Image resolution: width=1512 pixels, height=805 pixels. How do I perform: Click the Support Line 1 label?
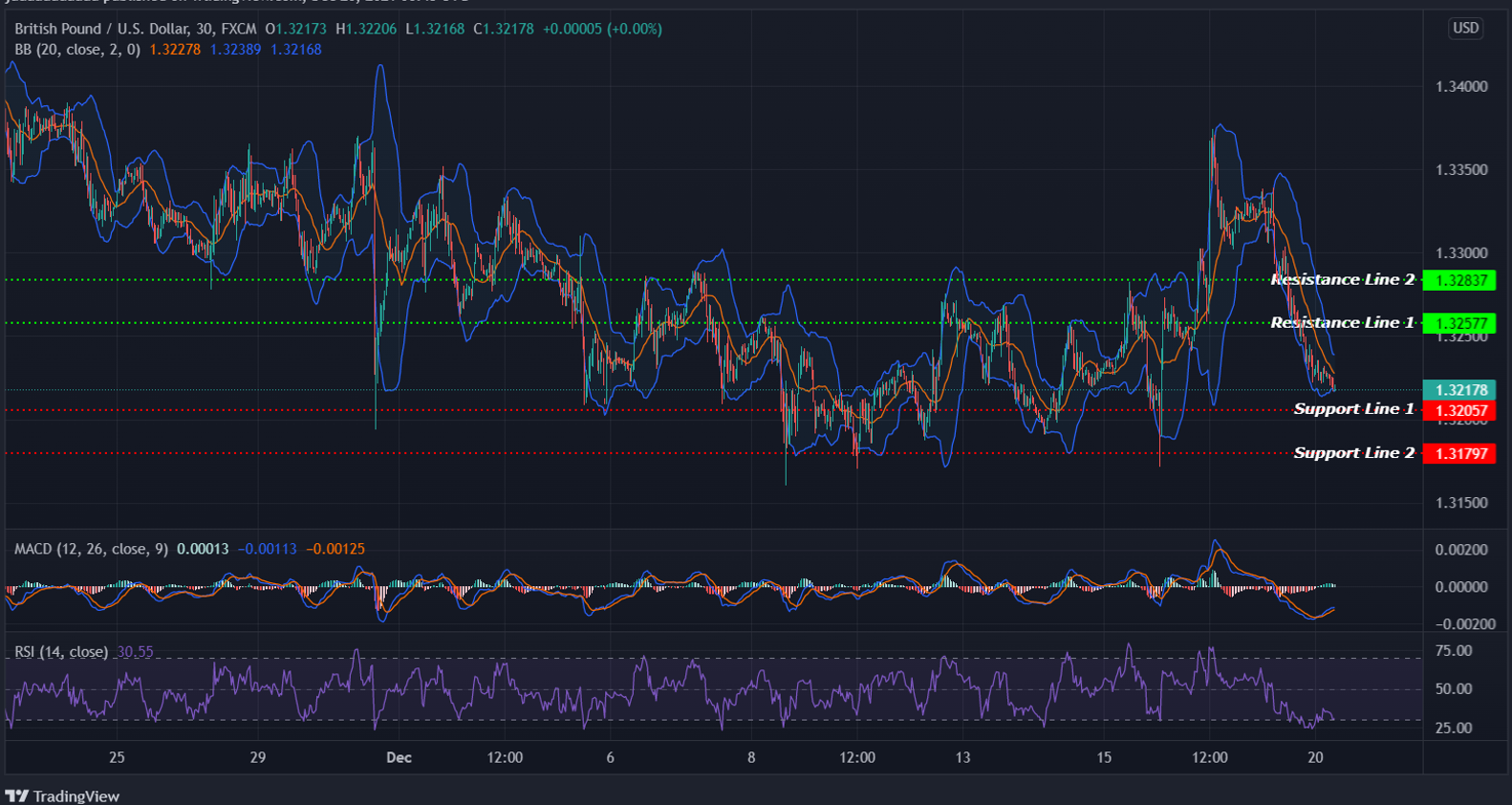click(1353, 409)
